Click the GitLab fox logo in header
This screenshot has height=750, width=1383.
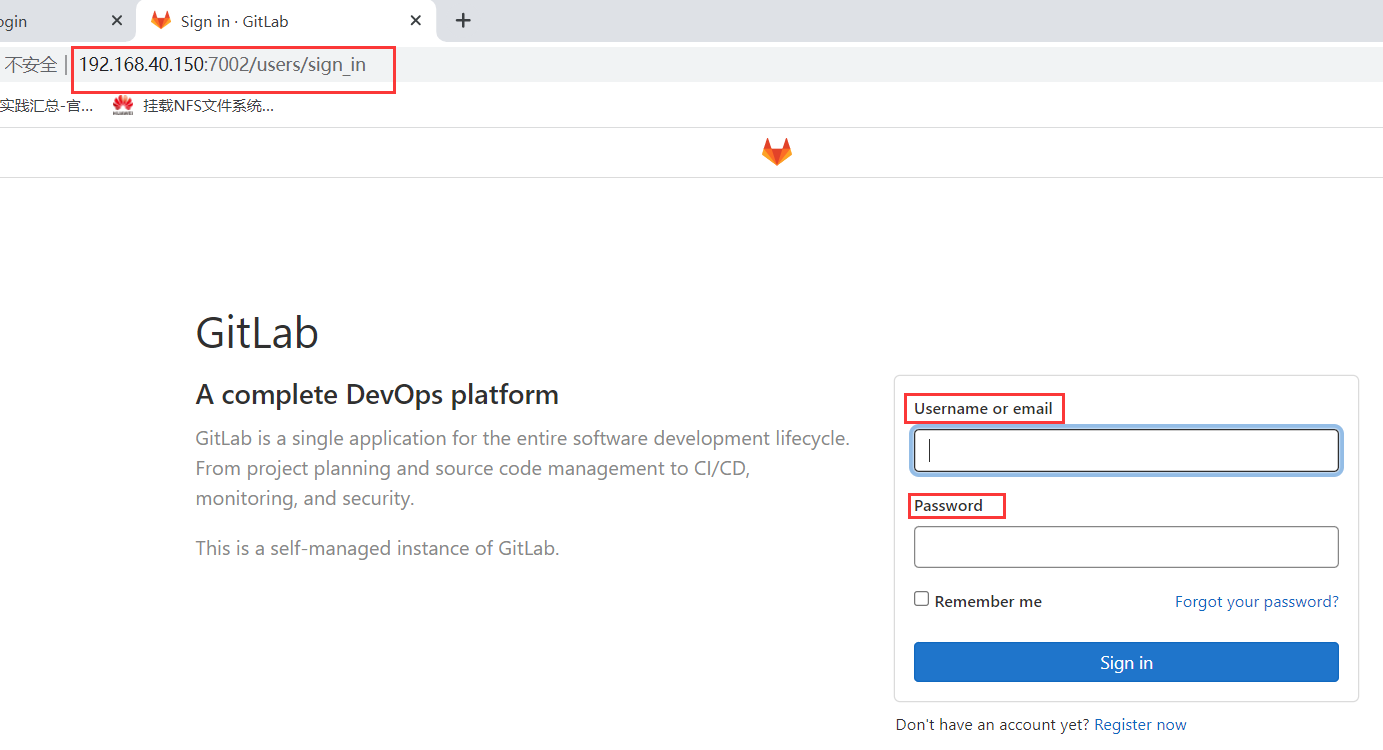tap(777, 152)
